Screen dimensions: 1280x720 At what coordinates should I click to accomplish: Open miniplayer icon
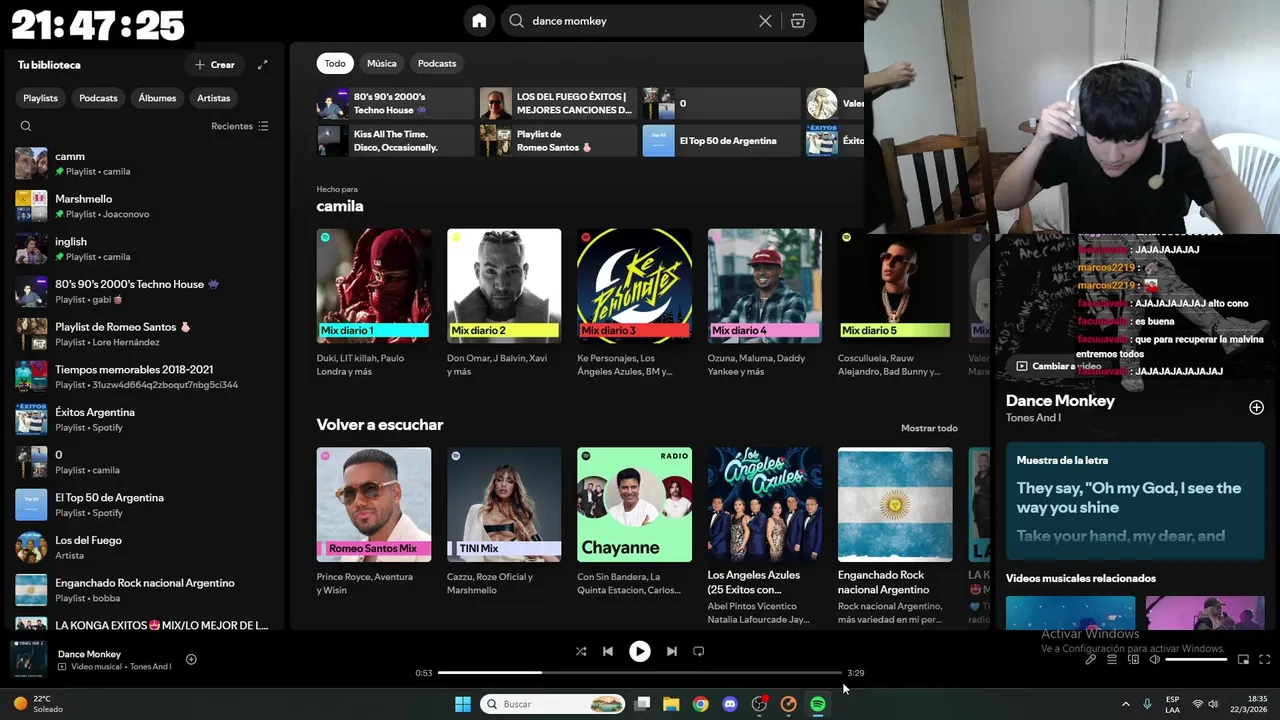[1243, 659]
